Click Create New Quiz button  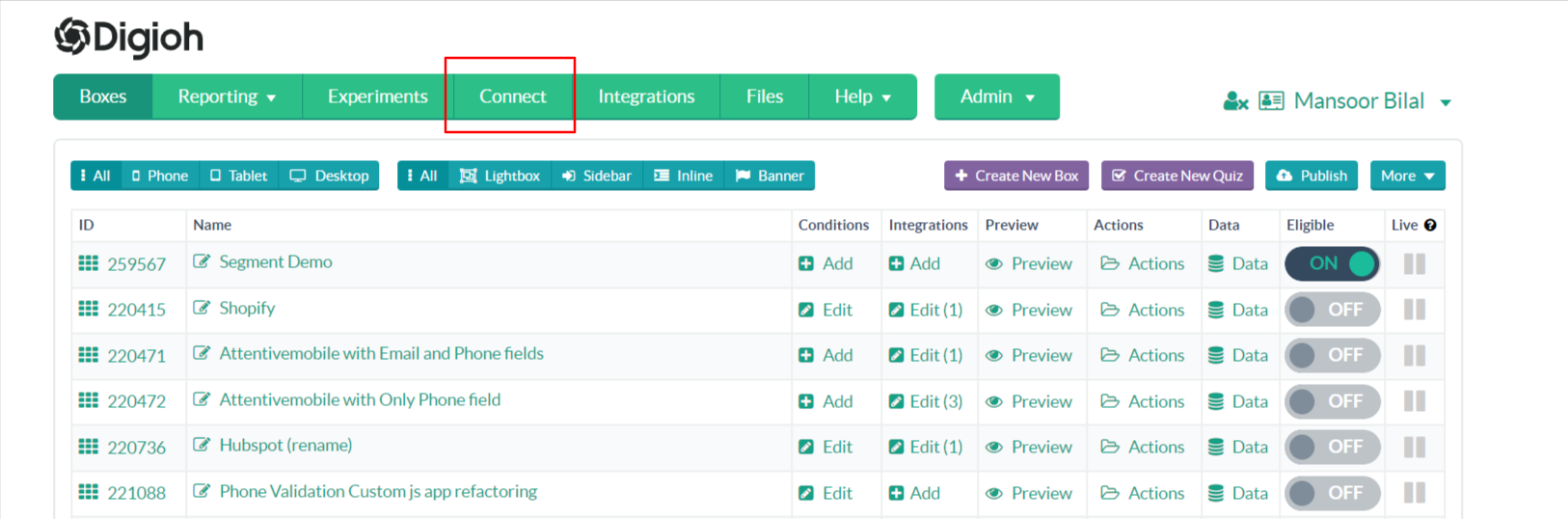[x=1177, y=176]
